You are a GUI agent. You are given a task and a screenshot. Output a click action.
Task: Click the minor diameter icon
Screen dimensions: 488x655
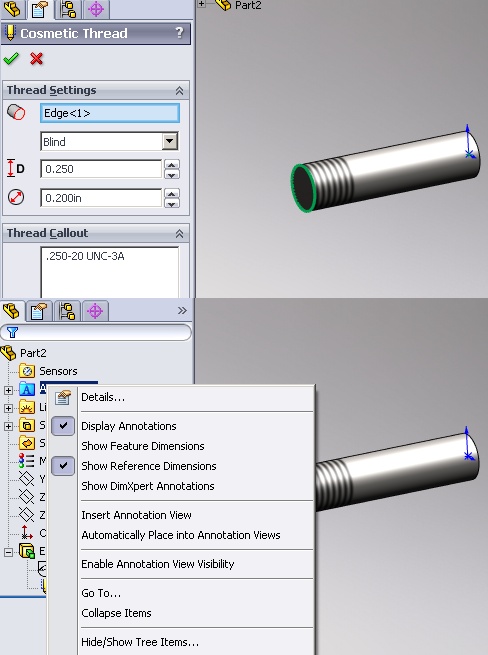(x=16, y=198)
